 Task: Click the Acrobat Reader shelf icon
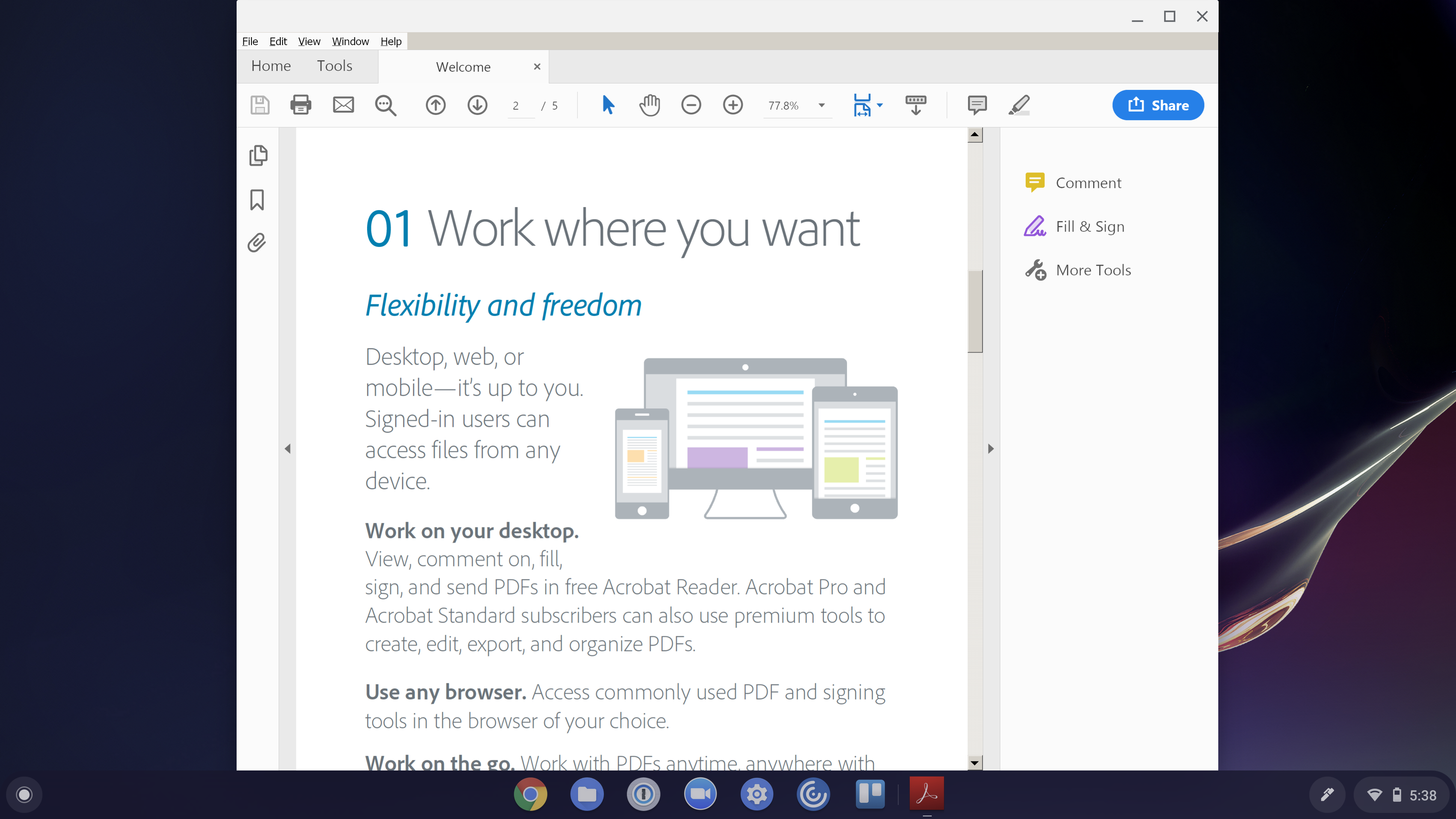[x=927, y=794]
